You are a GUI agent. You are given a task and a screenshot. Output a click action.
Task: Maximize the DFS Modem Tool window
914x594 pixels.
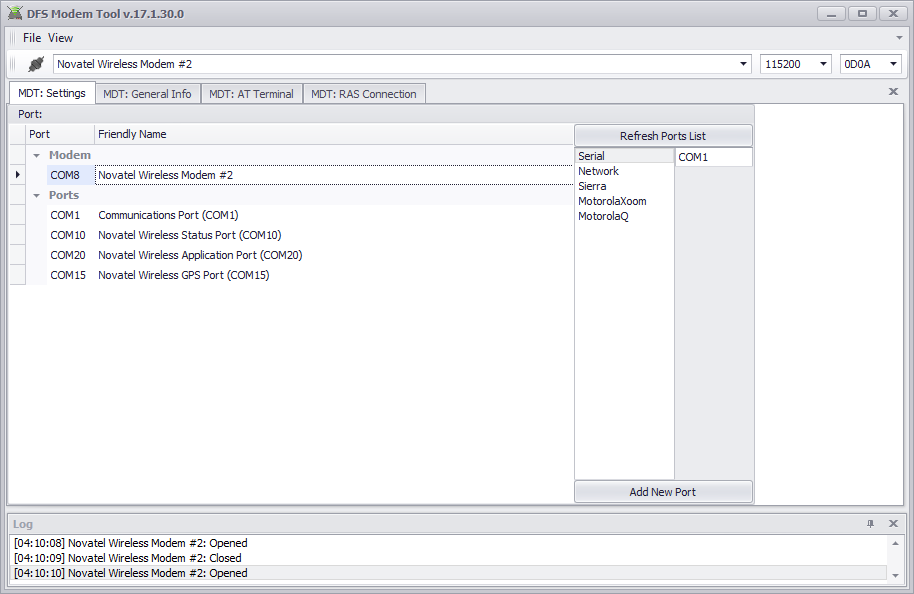[862, 13]
